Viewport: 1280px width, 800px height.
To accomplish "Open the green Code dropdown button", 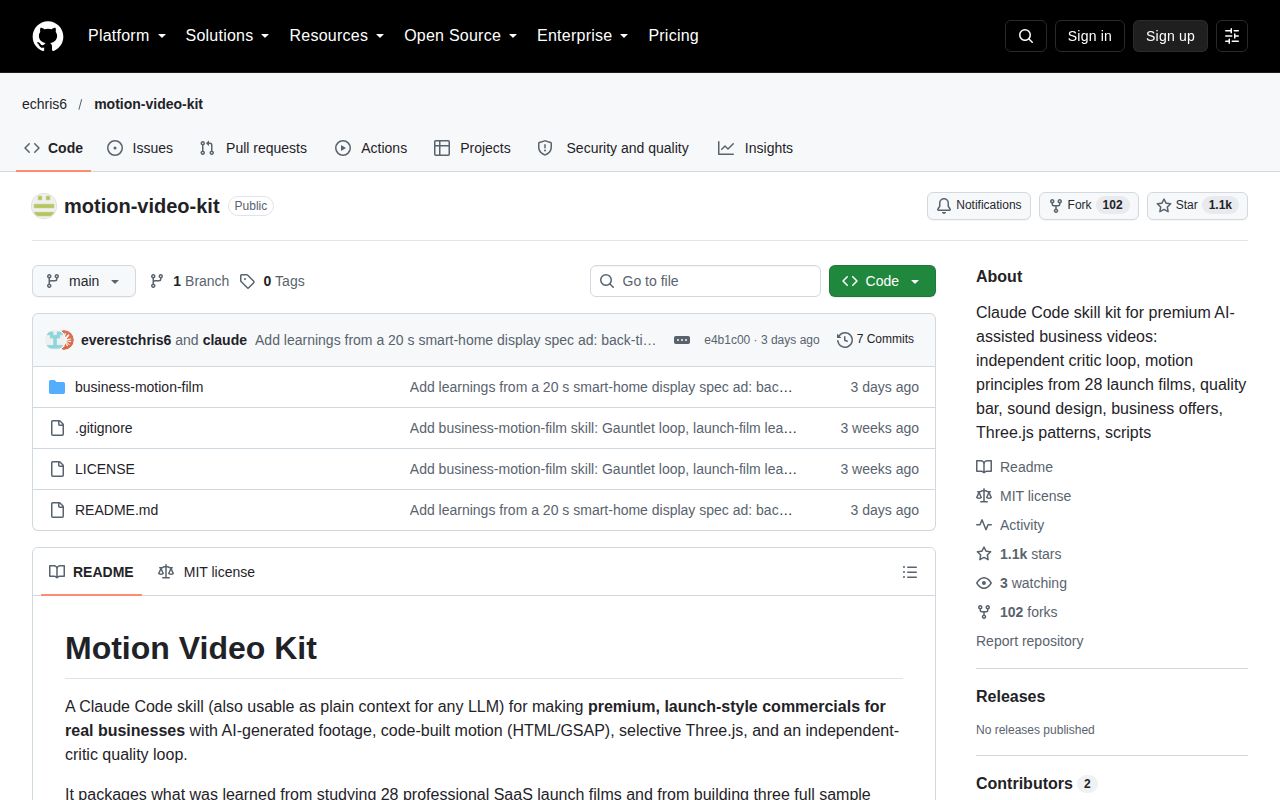I will pyautogui.click(x=882, y=281).
